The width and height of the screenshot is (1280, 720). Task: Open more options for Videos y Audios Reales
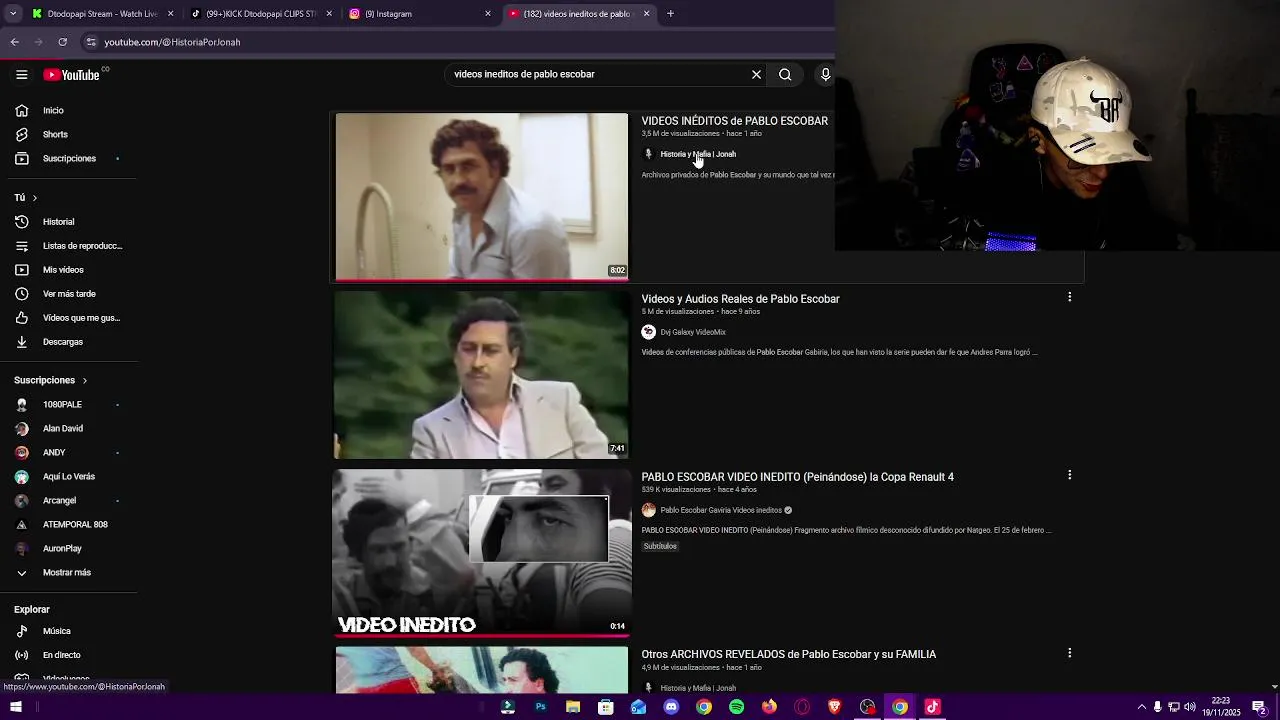click(1069, 297)
